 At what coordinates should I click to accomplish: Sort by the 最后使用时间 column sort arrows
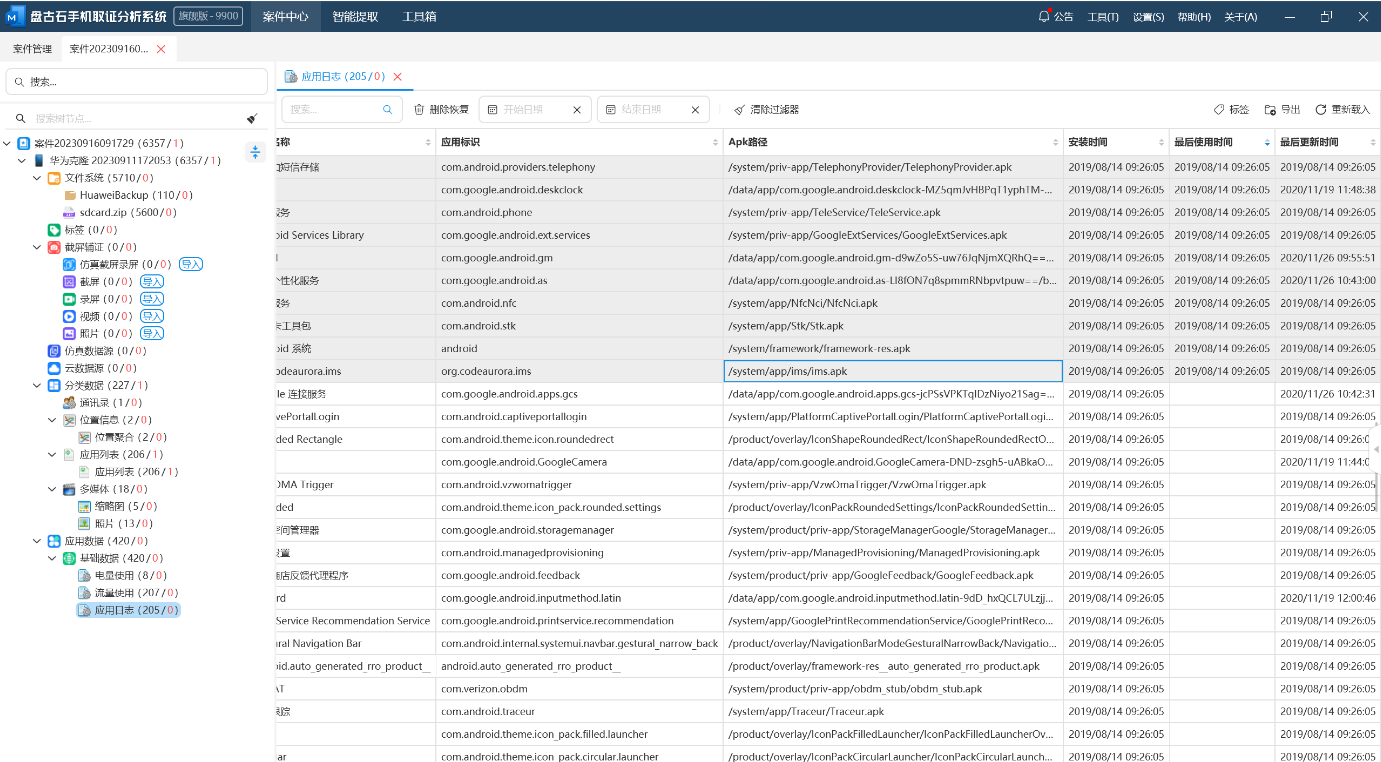(x=1267, y=143)
